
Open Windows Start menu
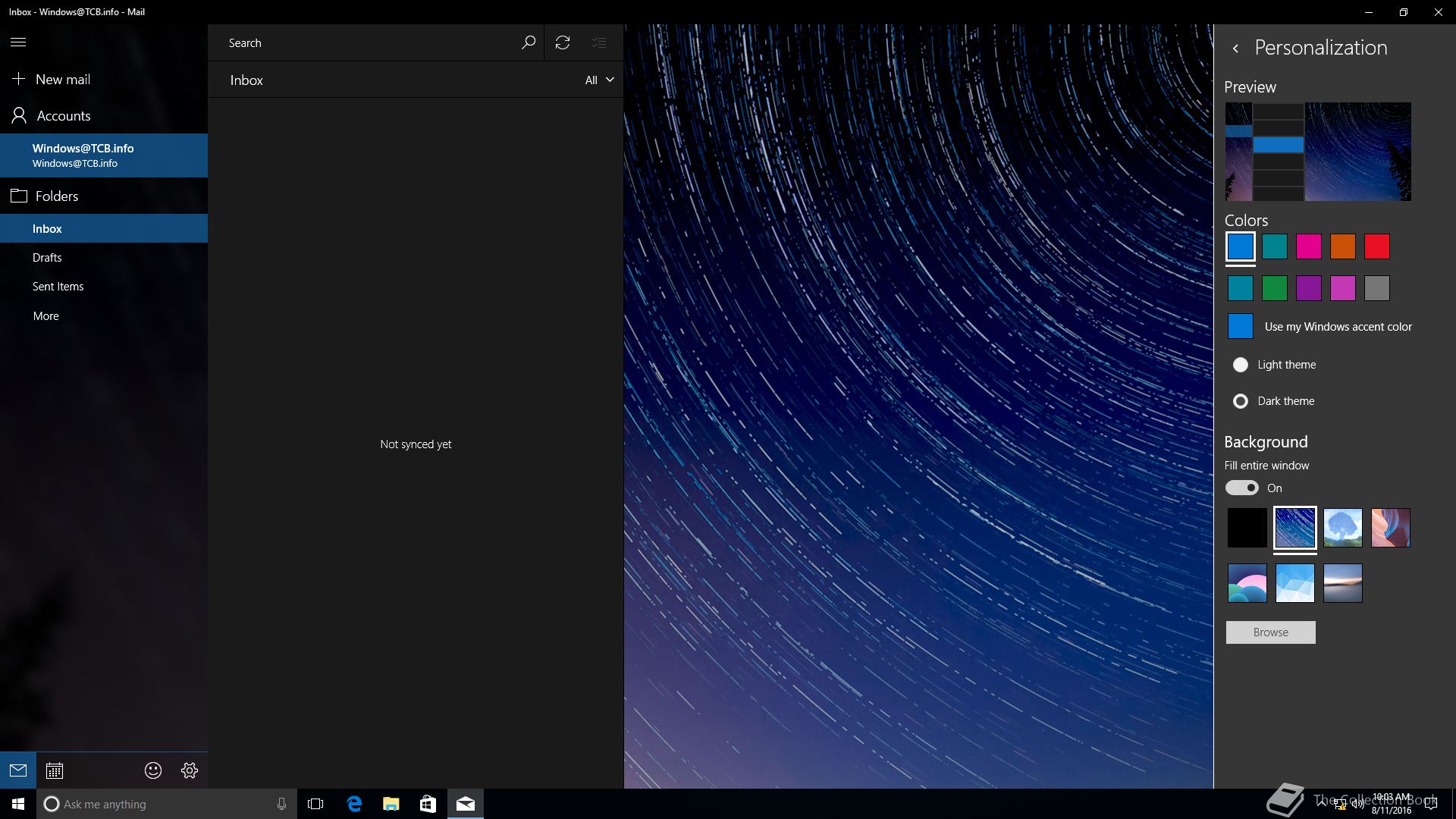click(18, 804)
